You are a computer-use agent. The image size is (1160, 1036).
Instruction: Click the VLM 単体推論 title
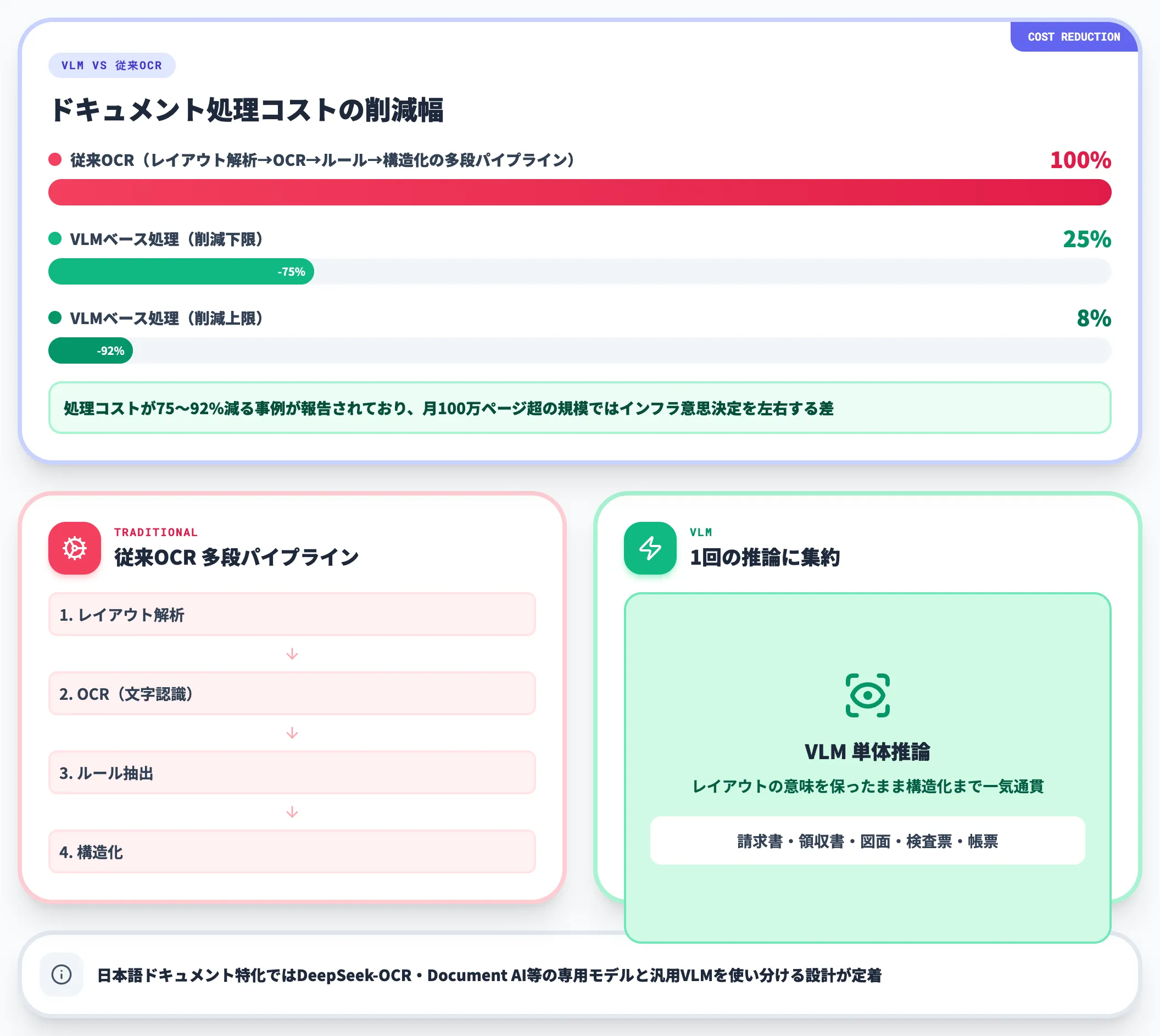[x=867, y=751]
